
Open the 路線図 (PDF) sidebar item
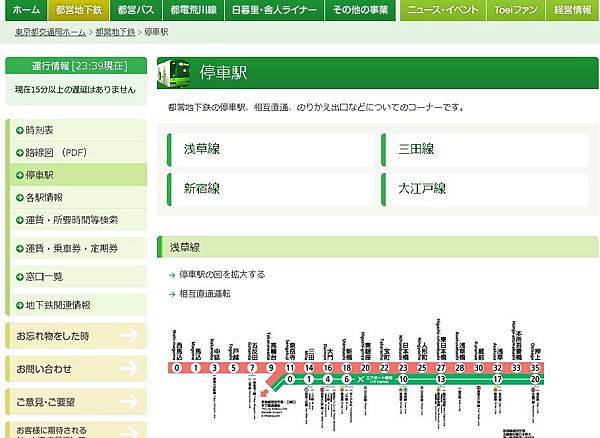[x=78, y=153]
